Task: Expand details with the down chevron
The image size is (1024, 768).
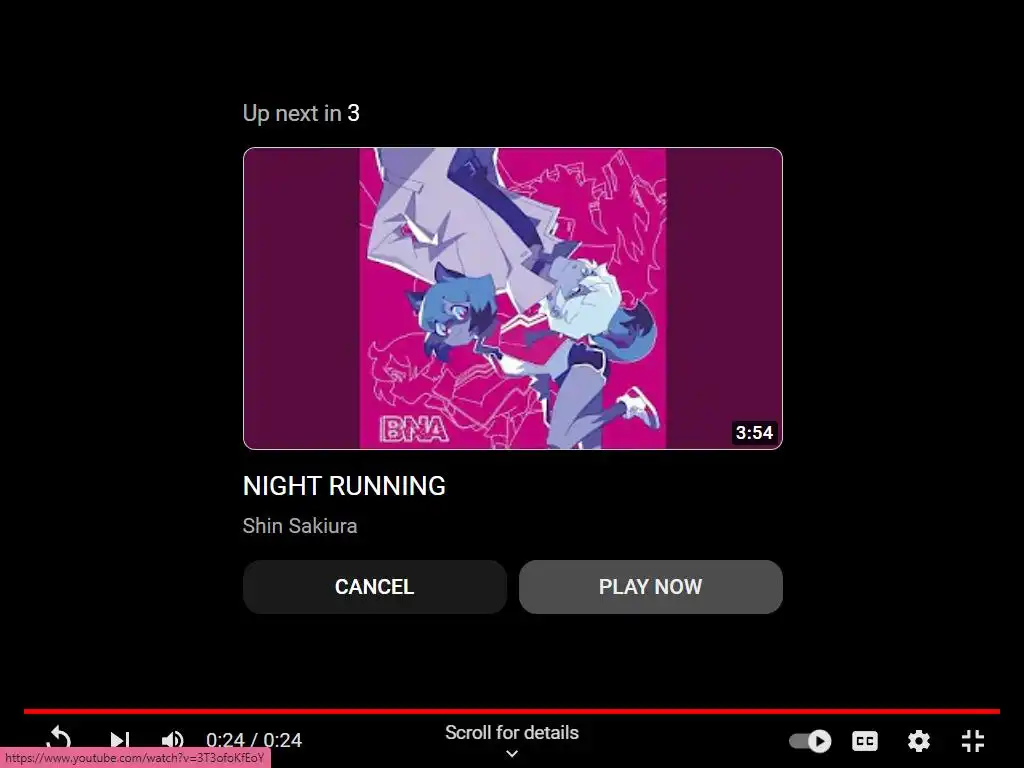Action: 512,754
